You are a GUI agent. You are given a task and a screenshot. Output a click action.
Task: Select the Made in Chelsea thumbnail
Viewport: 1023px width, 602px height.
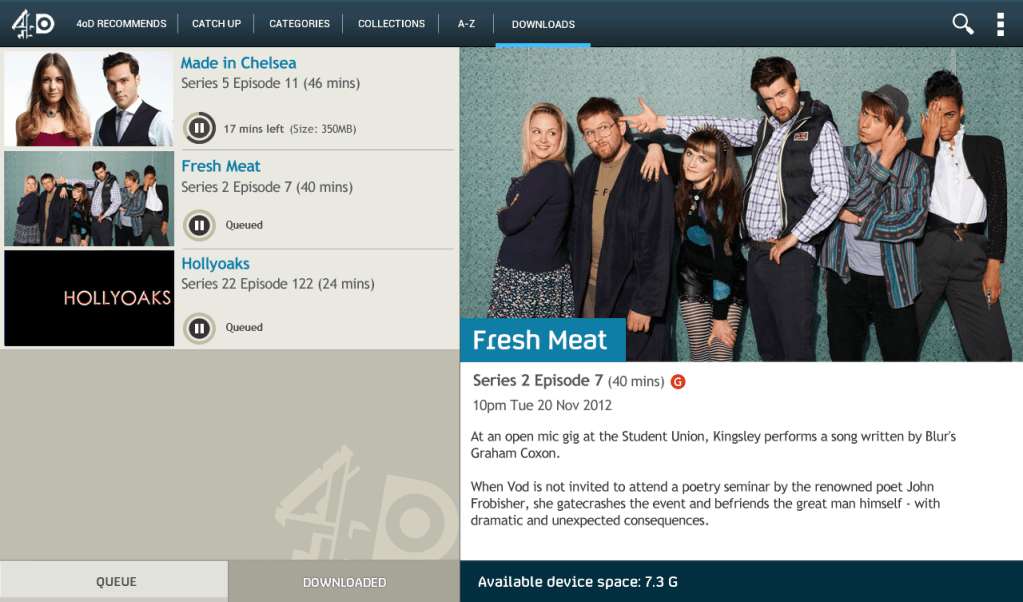(89, 98)
